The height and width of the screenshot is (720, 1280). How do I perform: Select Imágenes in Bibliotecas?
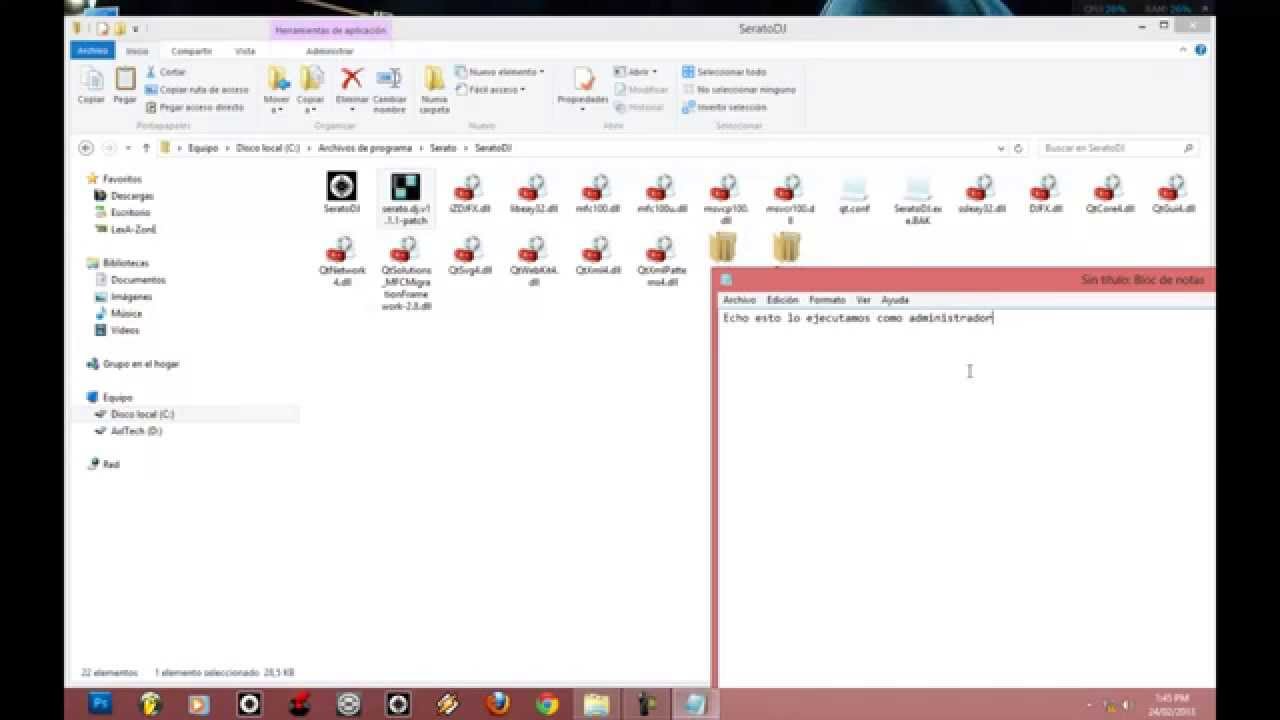tap(131, 297)
